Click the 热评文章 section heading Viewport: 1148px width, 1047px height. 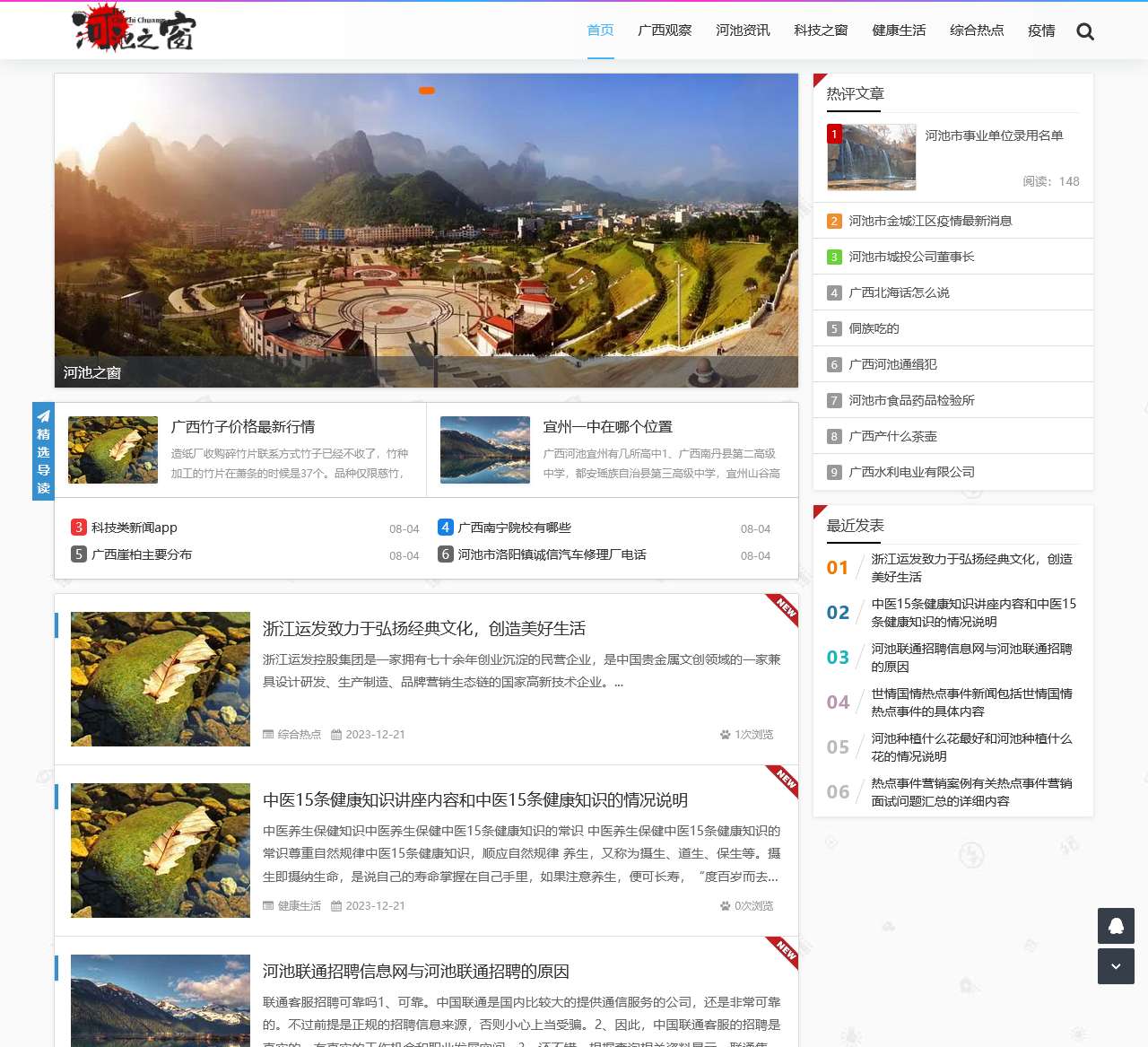tap(856, 93)
